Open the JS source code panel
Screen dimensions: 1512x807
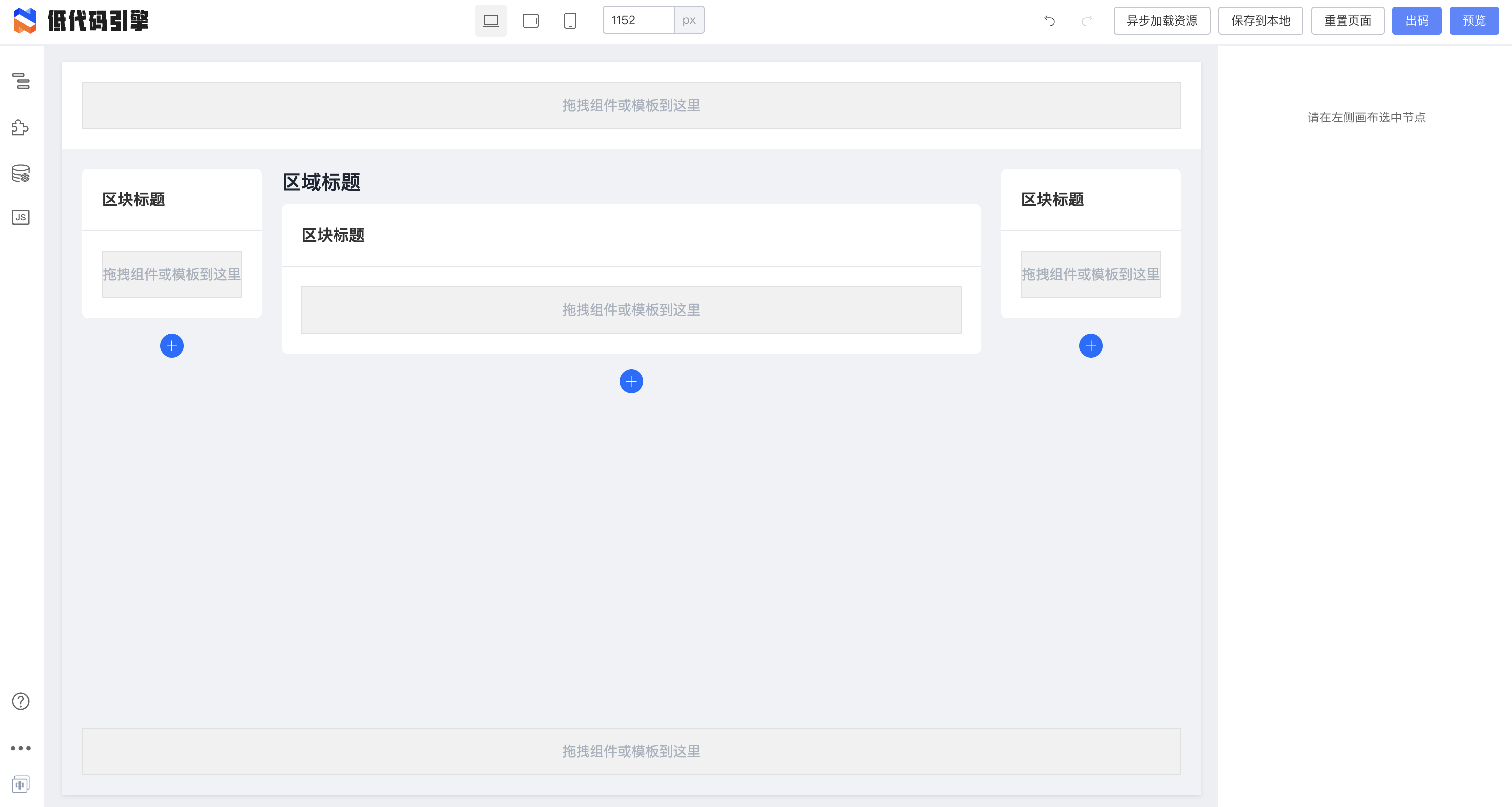pyautogui.click(x=21, y=218)
